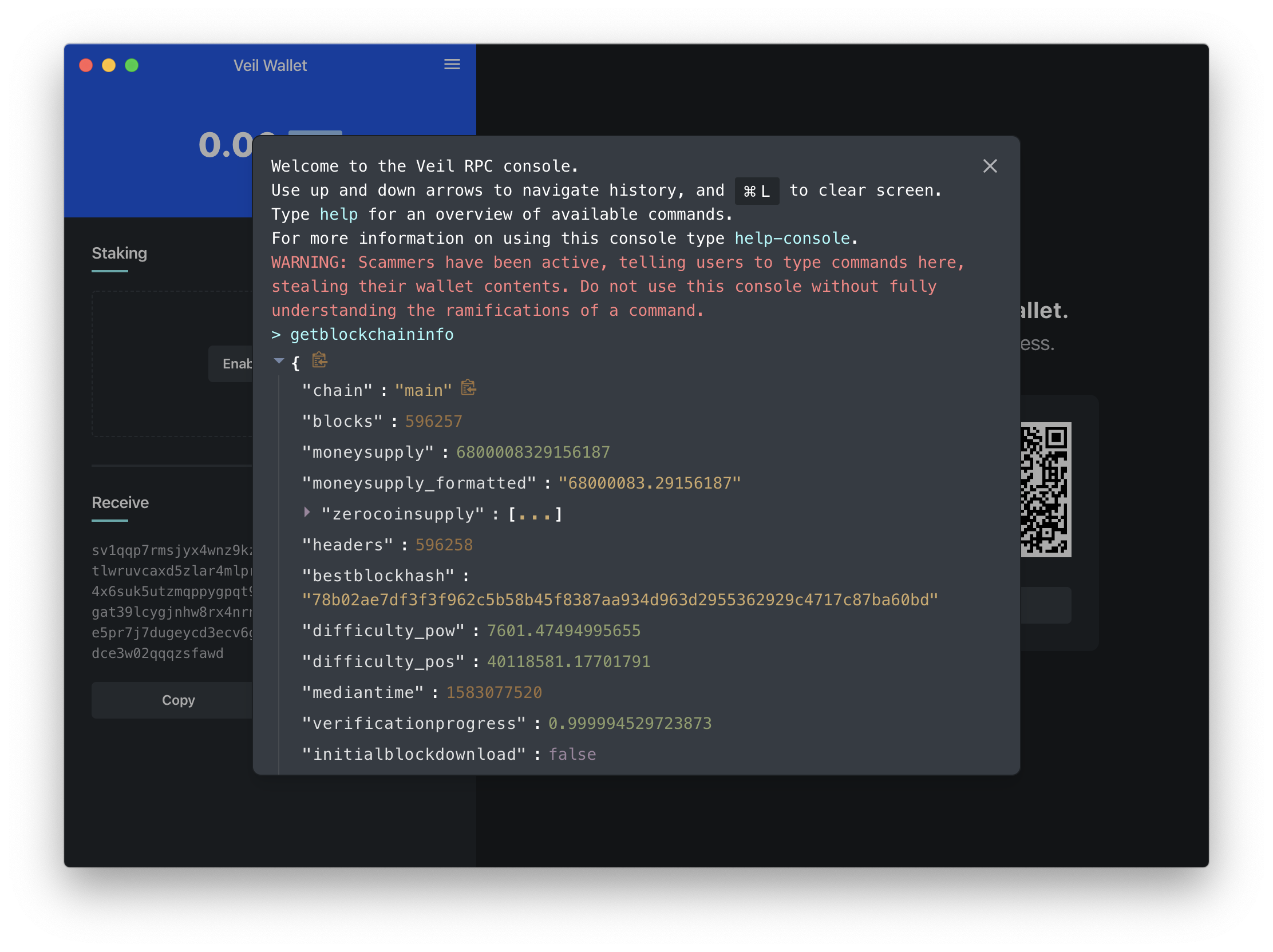Viewport: 1273px width, 952px height.
Task: Select the blocks value 596257
Action: point(433,422)
